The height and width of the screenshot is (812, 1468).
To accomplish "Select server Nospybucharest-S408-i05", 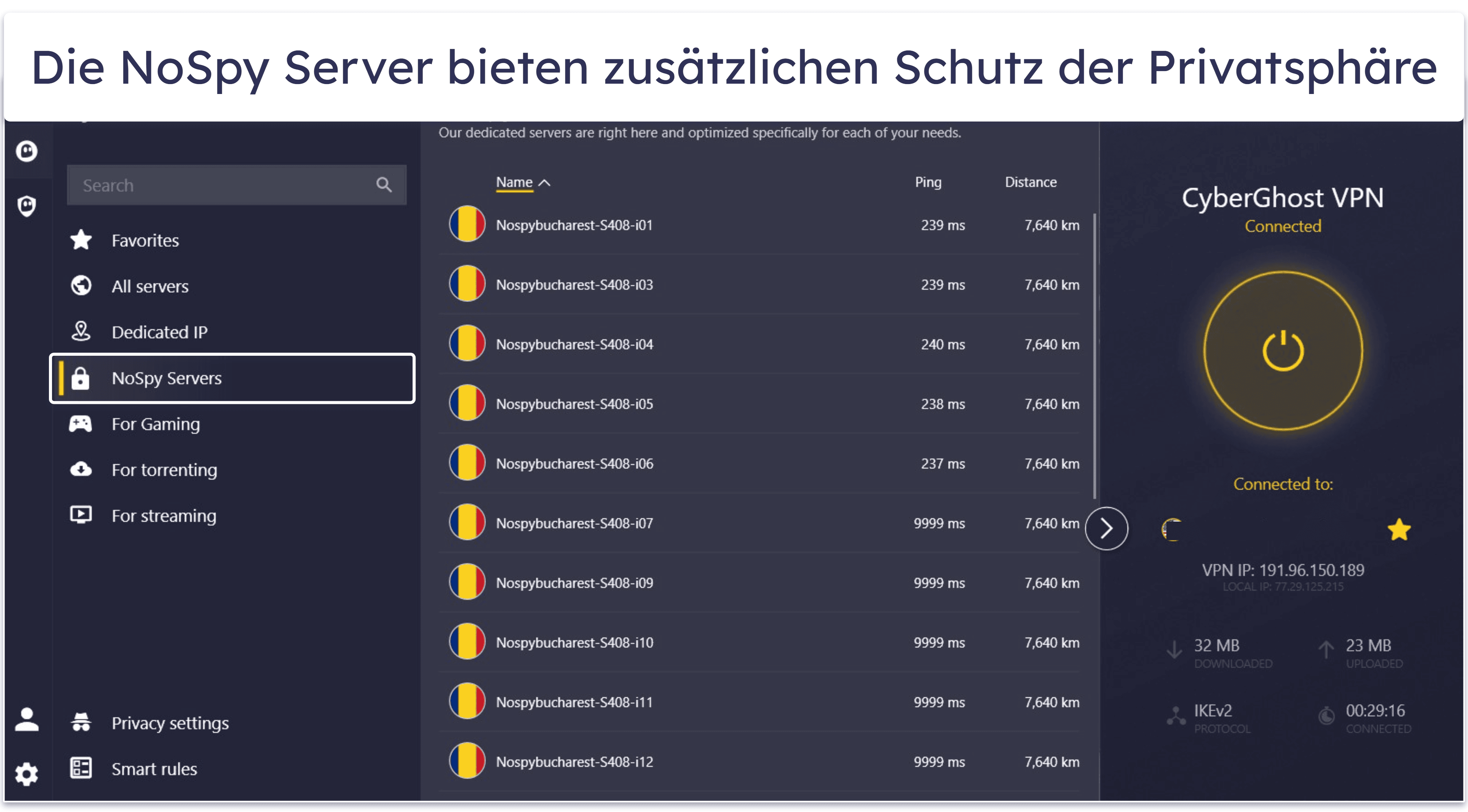I will tap(760, 404).
